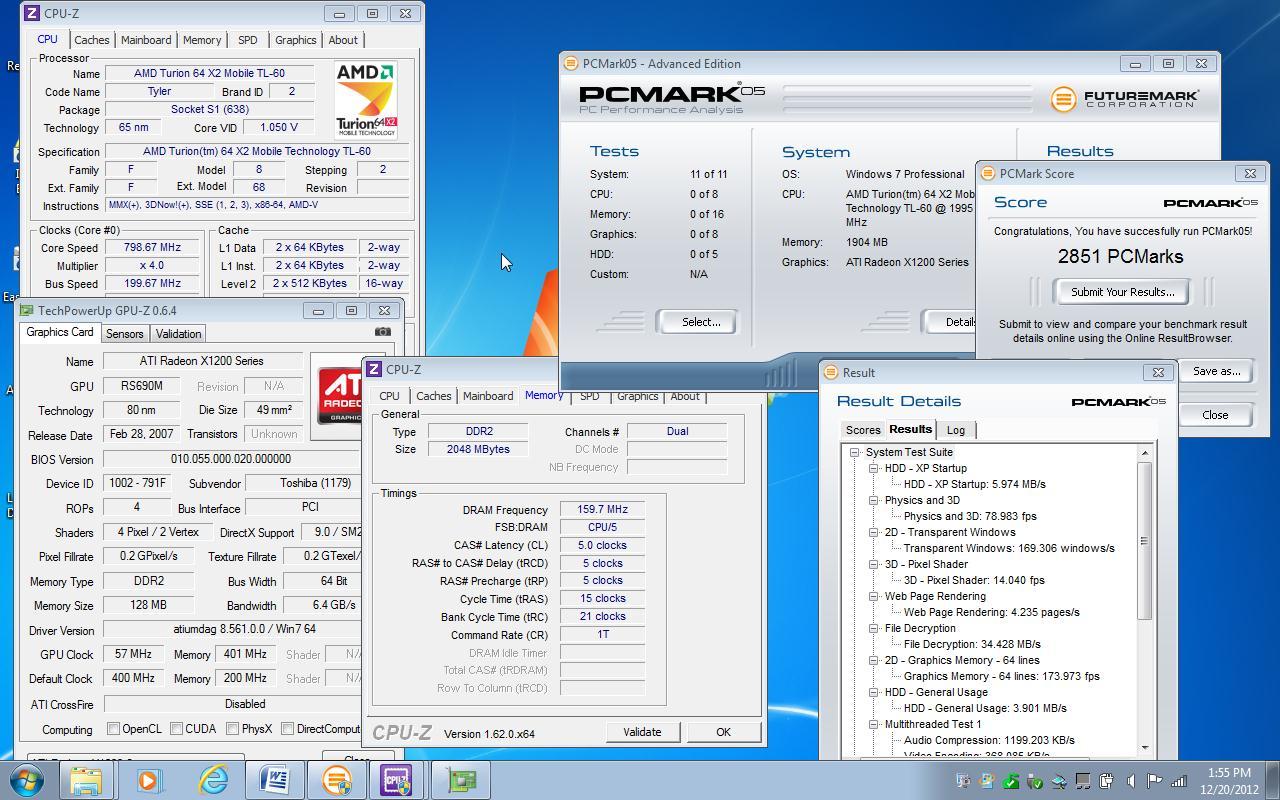Screen dimensions: 1280x800
Task: Open Graphics tab in top CPU-Z window
Action: [295, 40]
